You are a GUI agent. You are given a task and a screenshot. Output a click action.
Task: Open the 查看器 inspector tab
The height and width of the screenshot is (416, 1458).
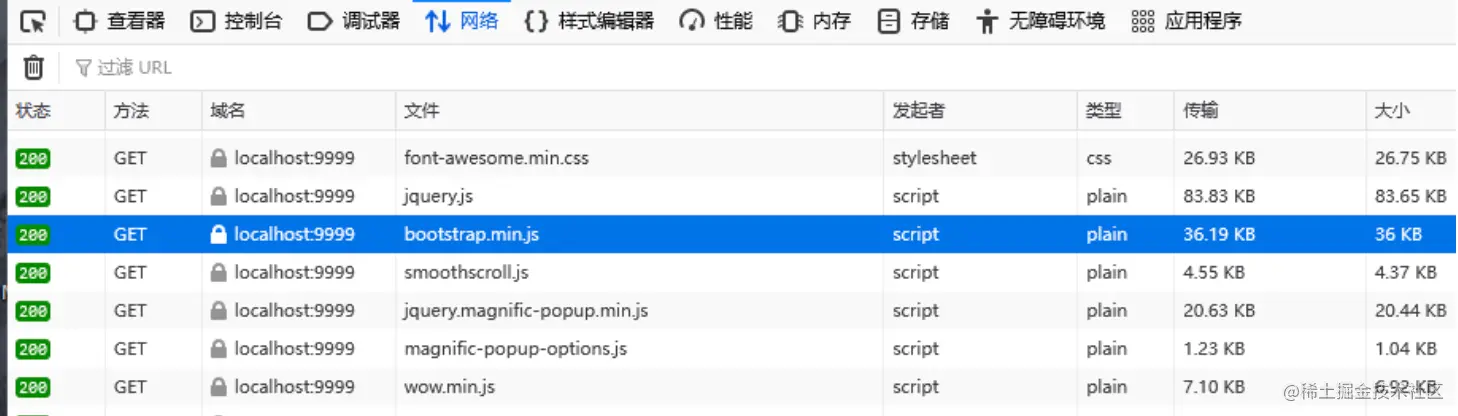[x=120, y=21]
